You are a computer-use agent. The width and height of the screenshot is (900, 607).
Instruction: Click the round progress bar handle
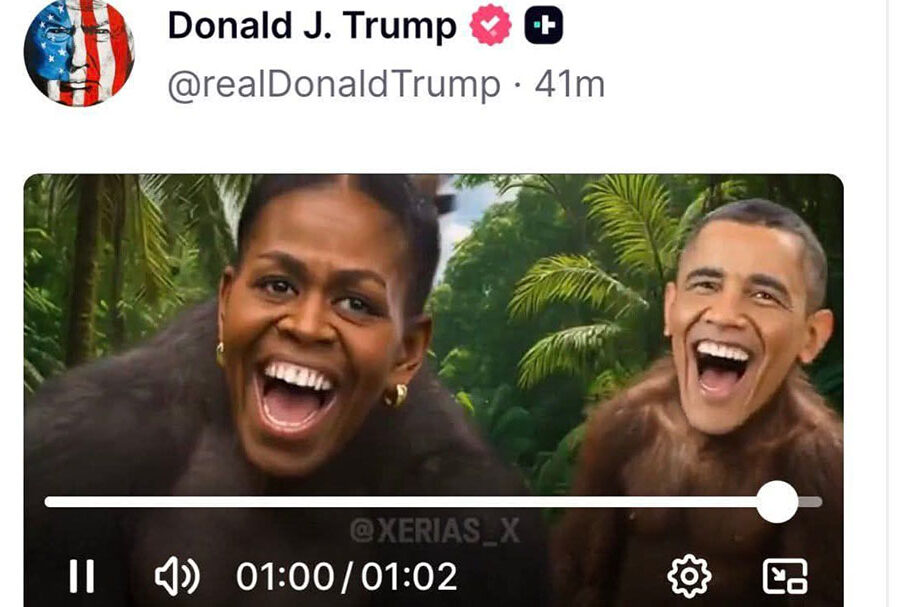(777, 502)
